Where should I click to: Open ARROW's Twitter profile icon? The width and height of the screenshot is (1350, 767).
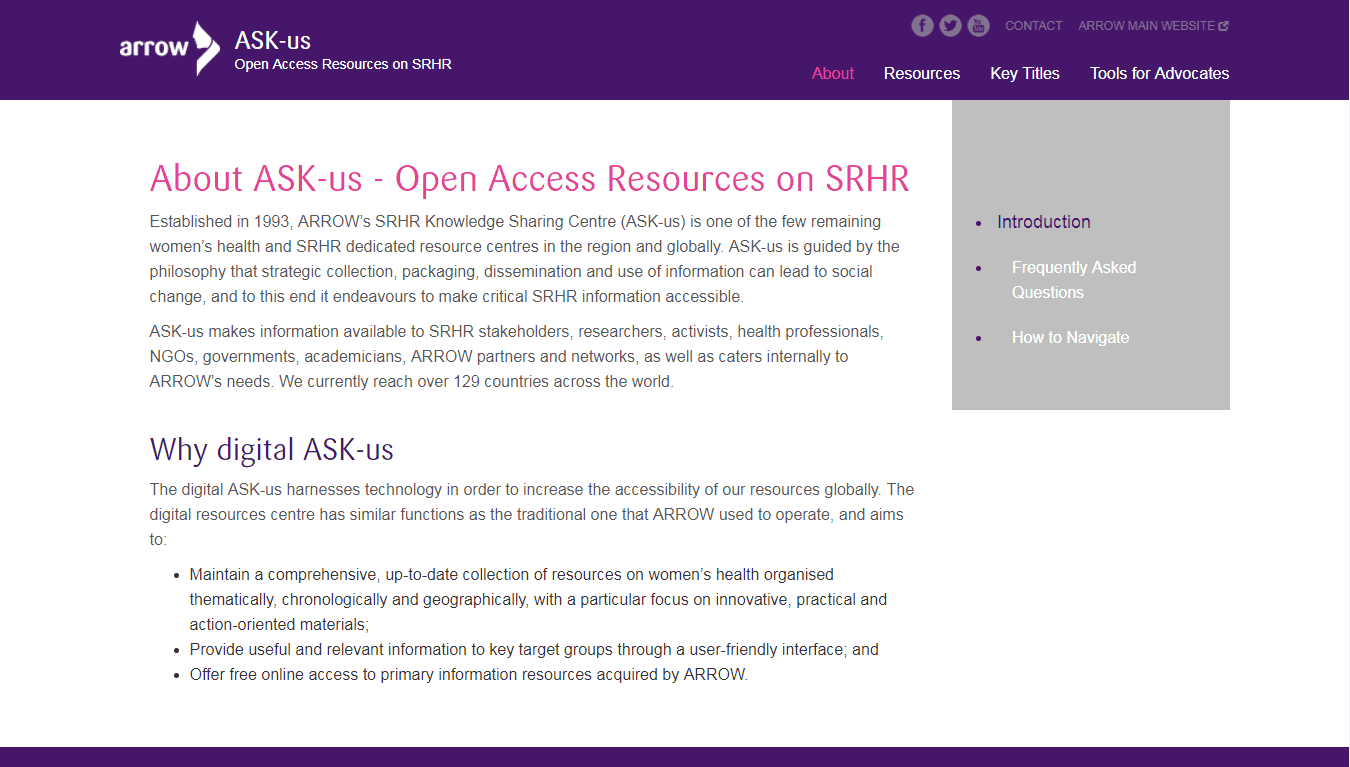click(950, 26)
